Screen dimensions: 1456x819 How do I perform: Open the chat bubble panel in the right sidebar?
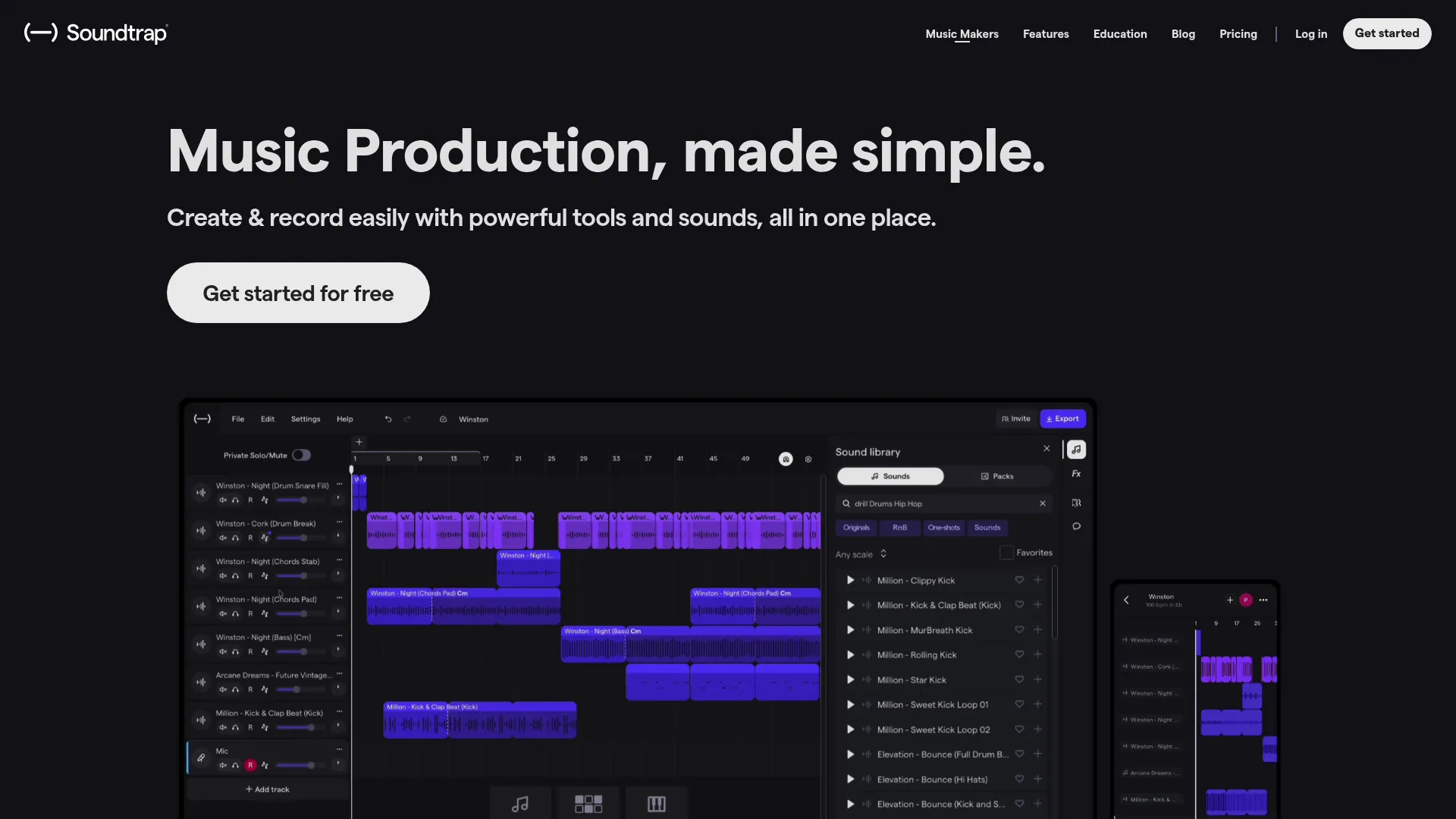point(1076,526)
